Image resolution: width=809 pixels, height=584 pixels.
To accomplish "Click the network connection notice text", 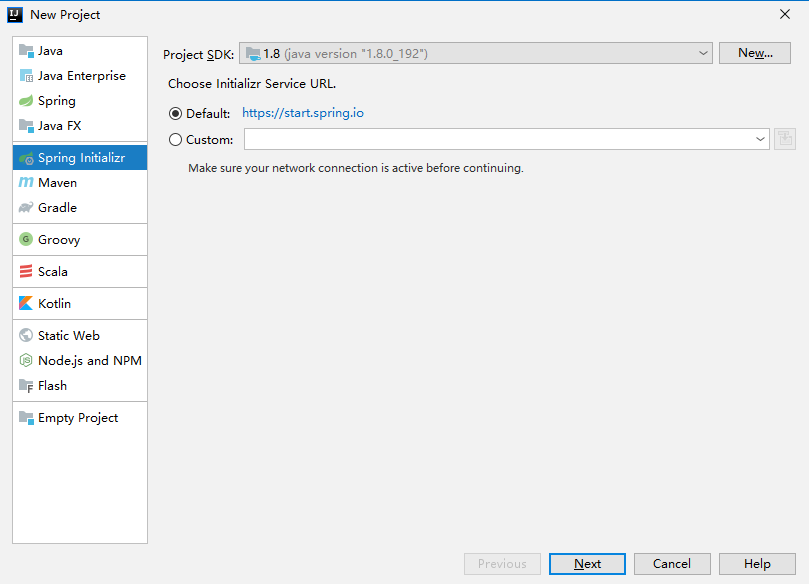I will [x=355, y=168].
